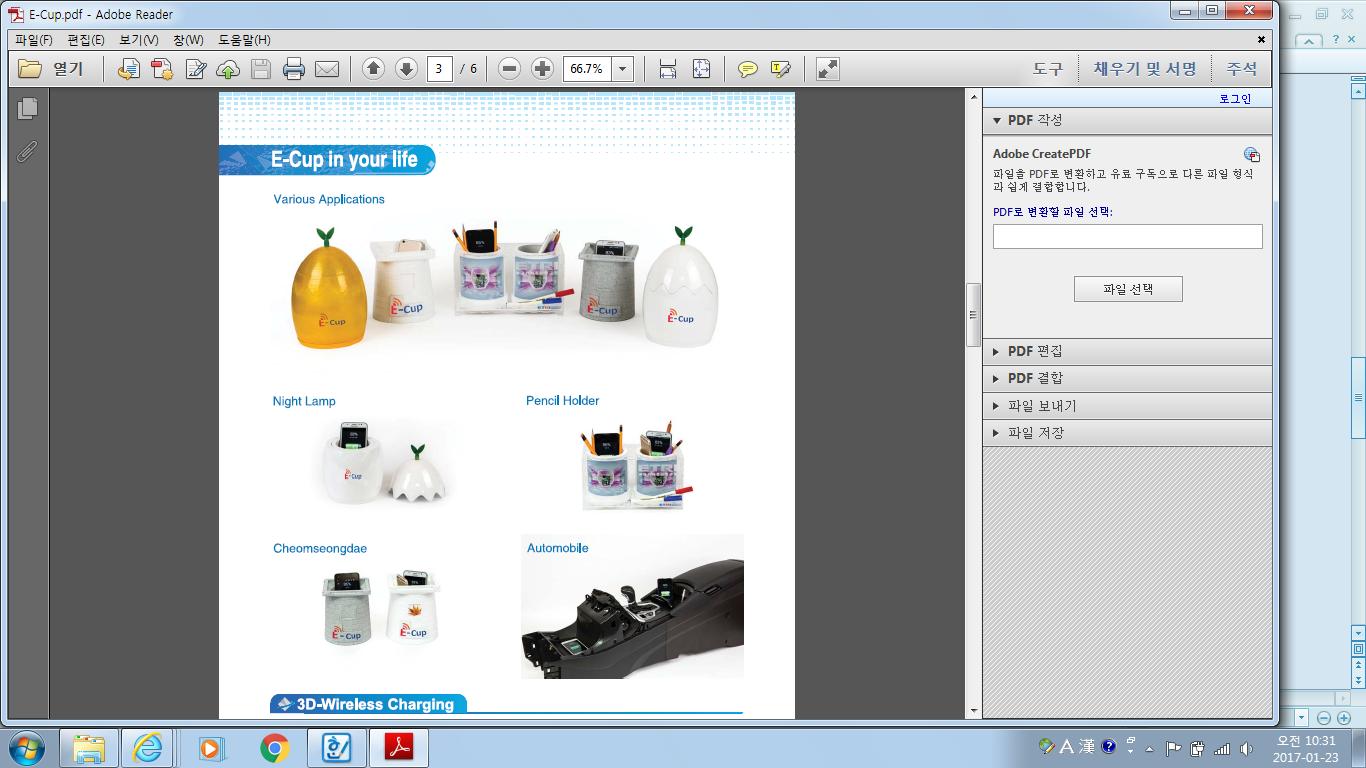Go to the previous page arrow
Screen dimensions: 1366x768
[x=374, y=69]
